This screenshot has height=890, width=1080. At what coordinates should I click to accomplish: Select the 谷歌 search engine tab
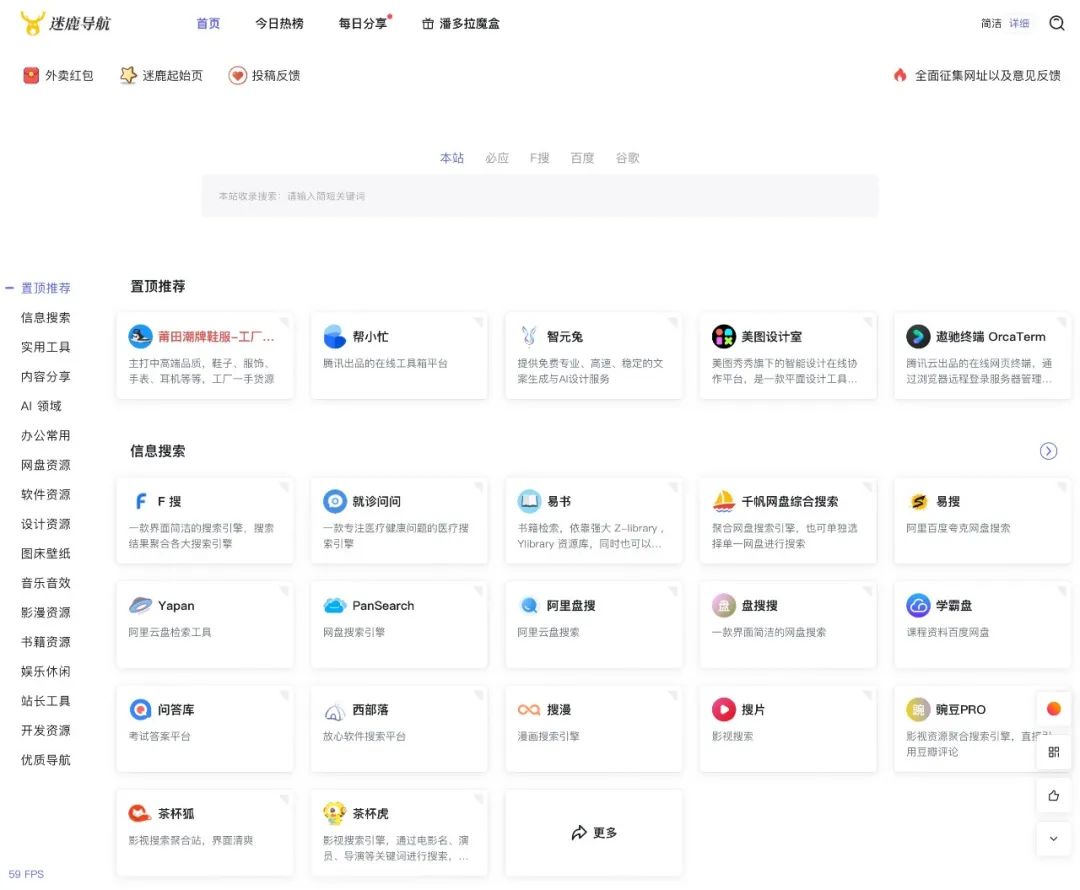pos(627,158)
